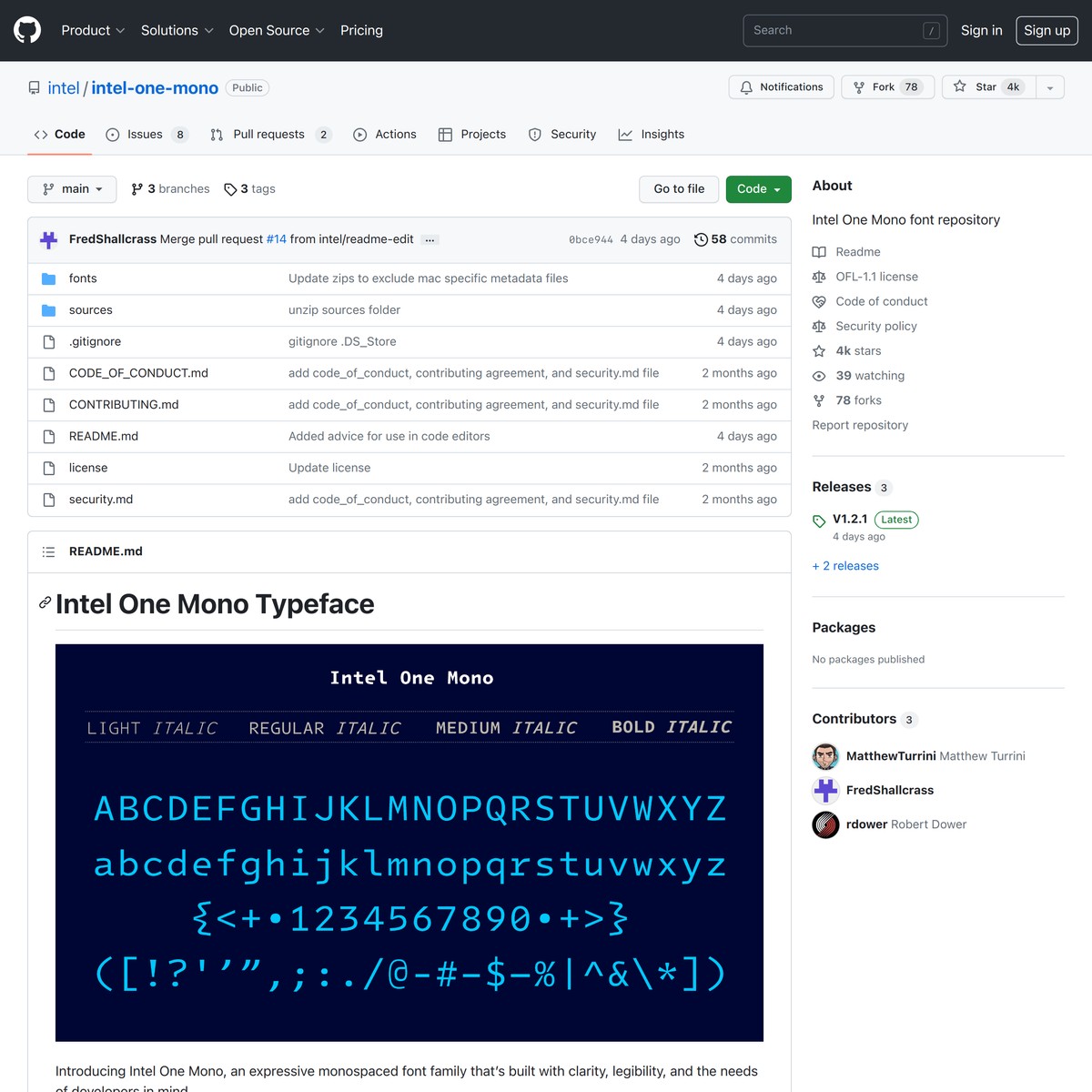This screenshot has width=1092, height=1092.
Task: Open the notifications bell icon
Action: point(747,87)
